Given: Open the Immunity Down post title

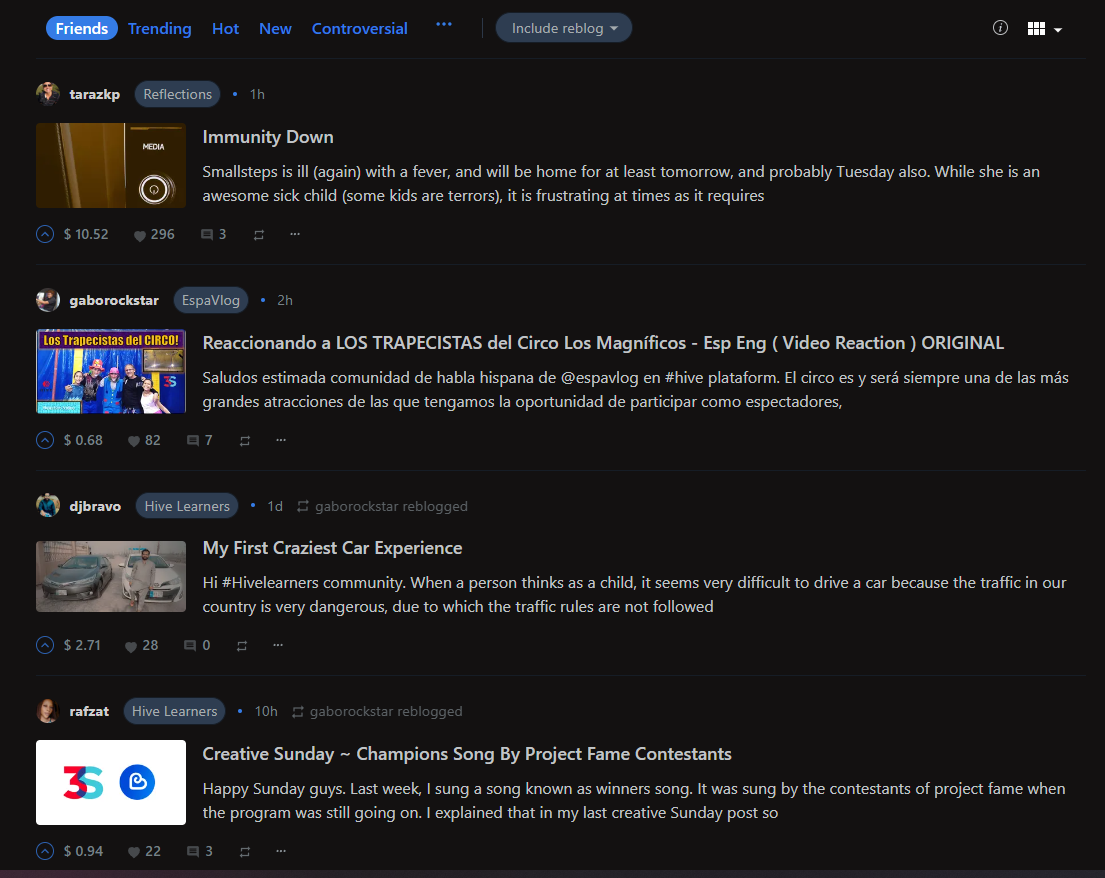Looking at the screenshot, I should (x=268, y=137).
